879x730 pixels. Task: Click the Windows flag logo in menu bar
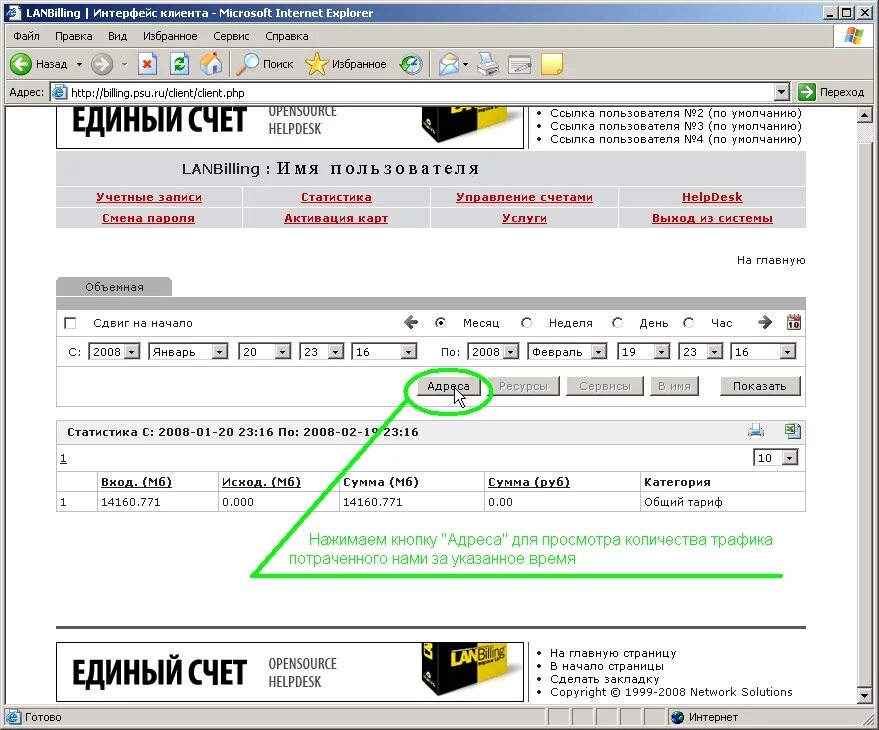click(x=853, y=36)
